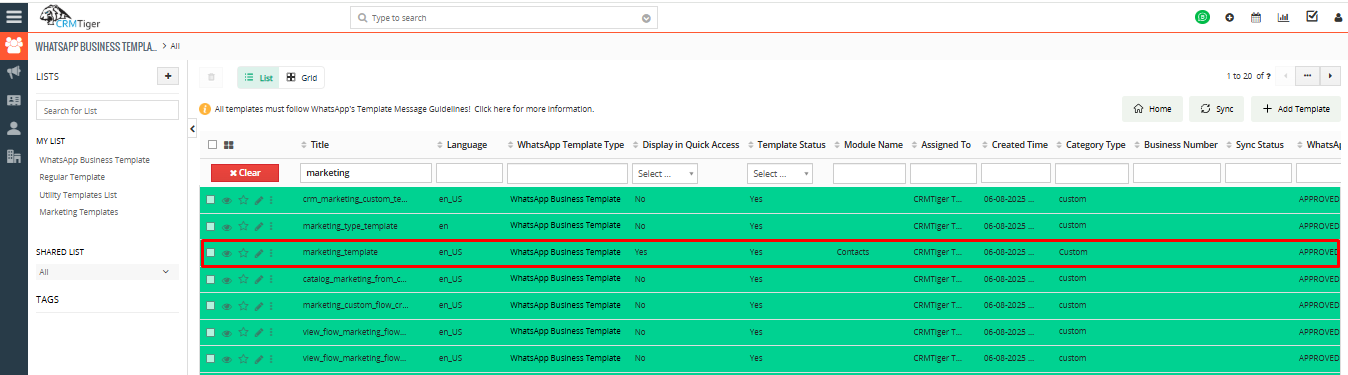Check the crm_marketing_custom_te row checkbox
The height and width of the screenshot is (375, 1348).
210,200
